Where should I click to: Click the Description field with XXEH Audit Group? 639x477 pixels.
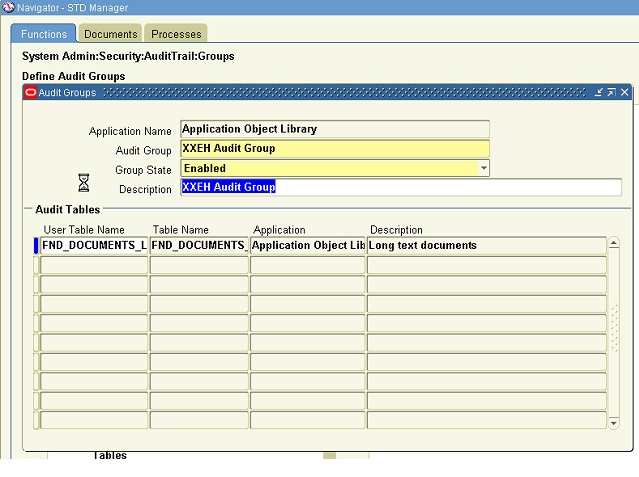400,187
